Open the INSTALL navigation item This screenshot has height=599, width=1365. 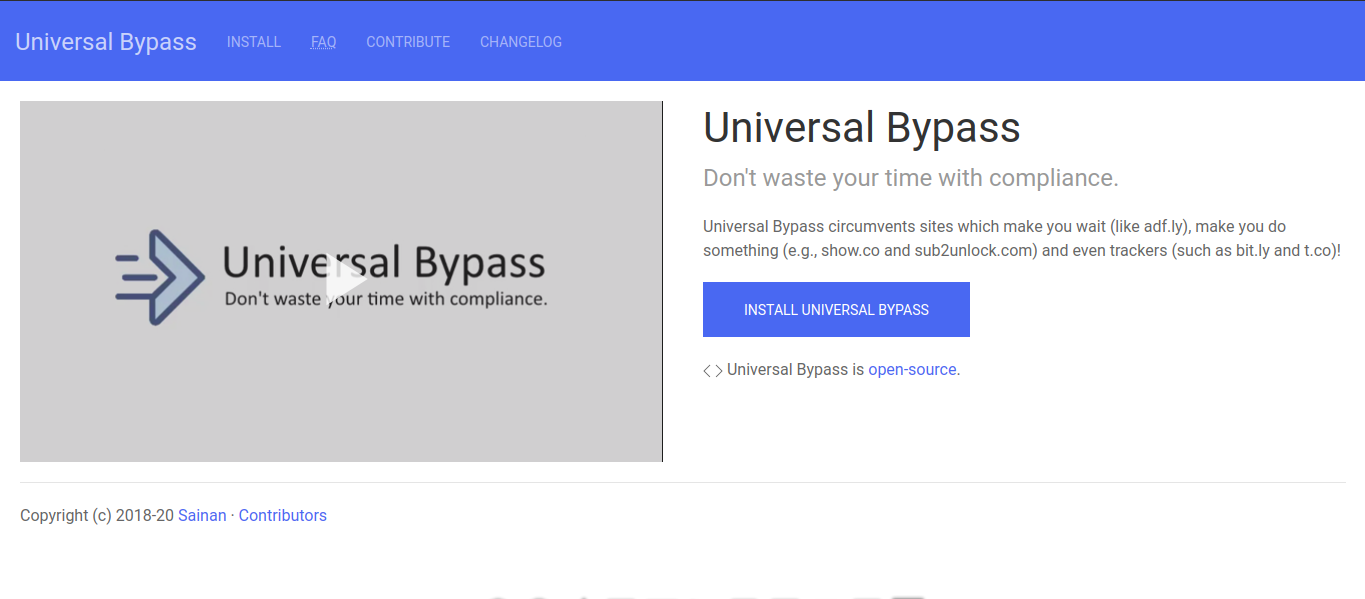coord(254,42)
